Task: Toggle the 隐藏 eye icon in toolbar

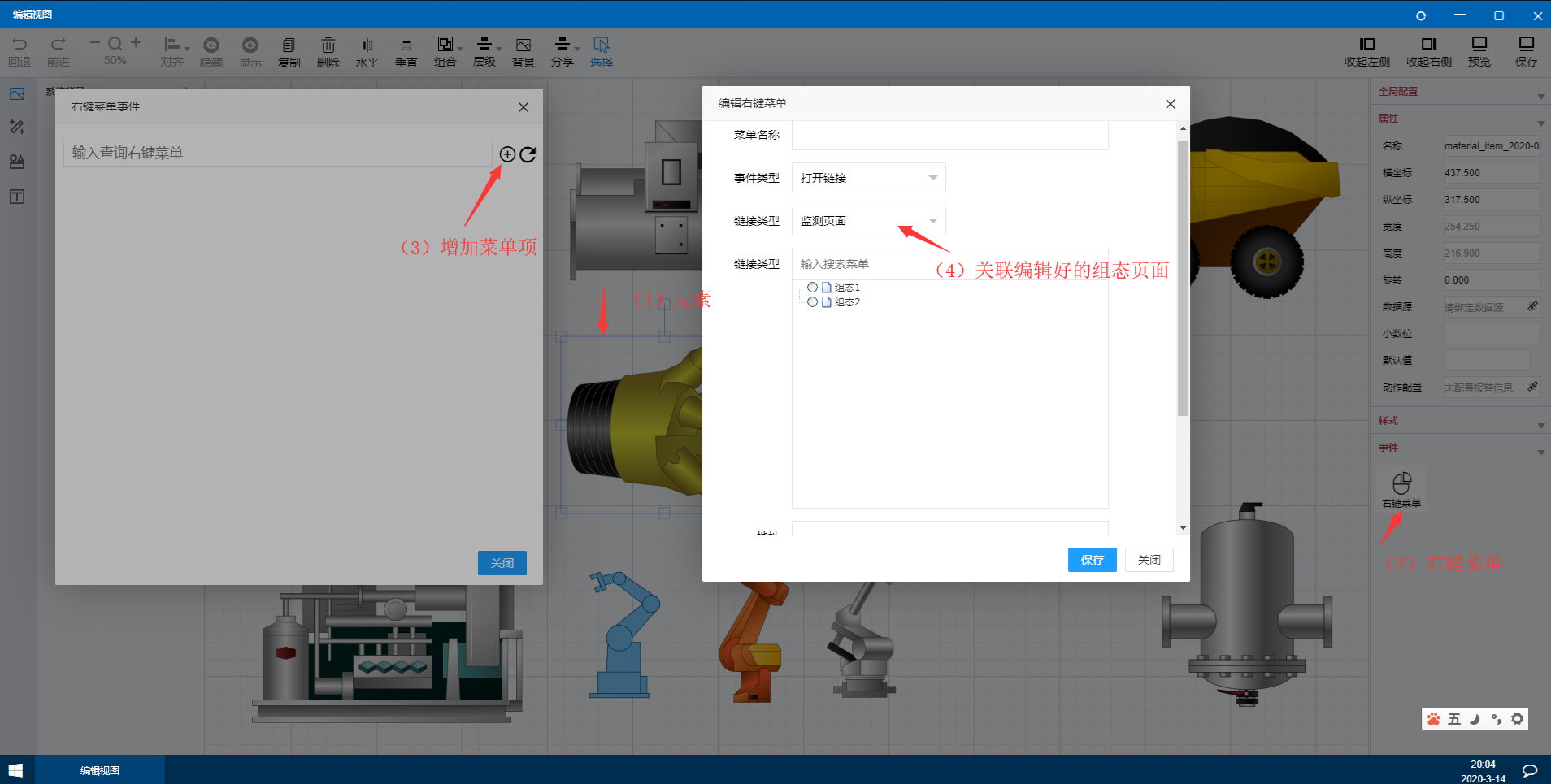Action: (x=211, y=45)
